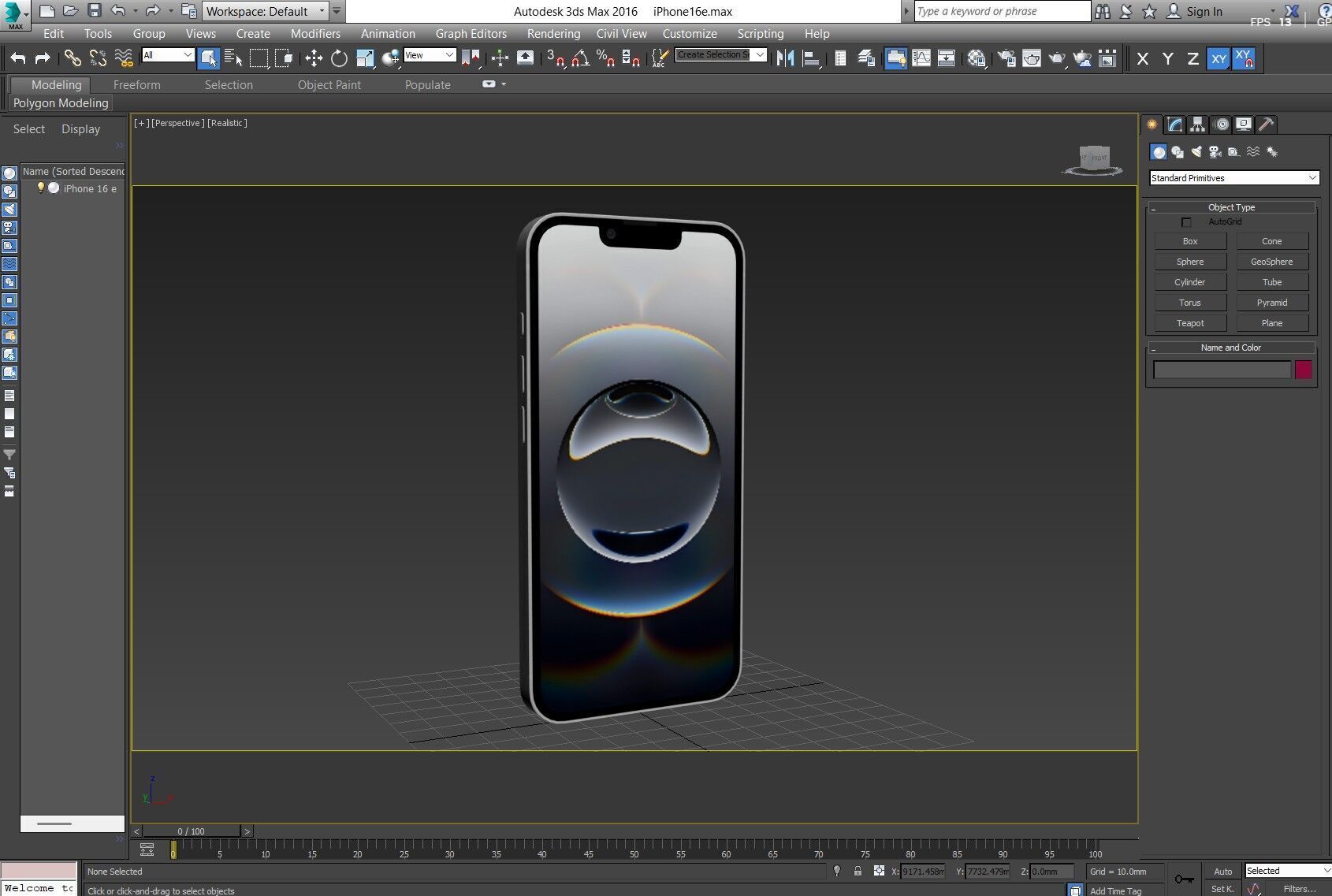Click the Align tool icon
Viewport: 1332px width, 896px height.
pyautogui.click(x=811, y=58)
